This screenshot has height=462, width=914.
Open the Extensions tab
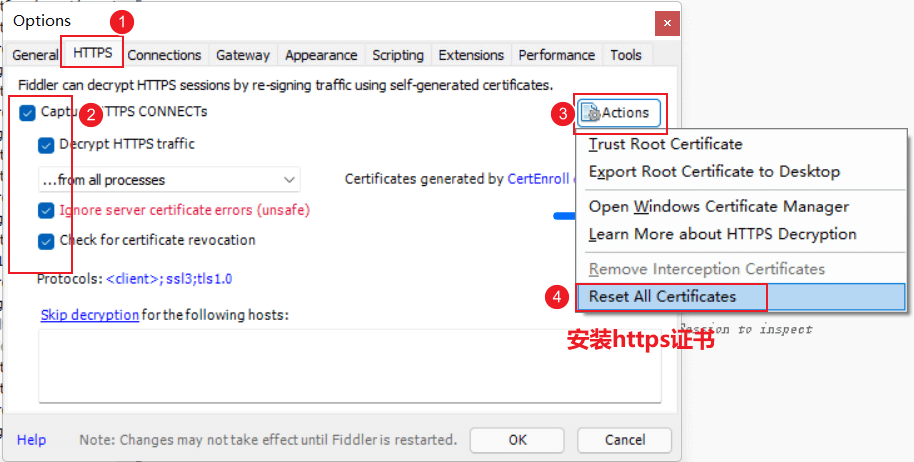coord(471,55)
